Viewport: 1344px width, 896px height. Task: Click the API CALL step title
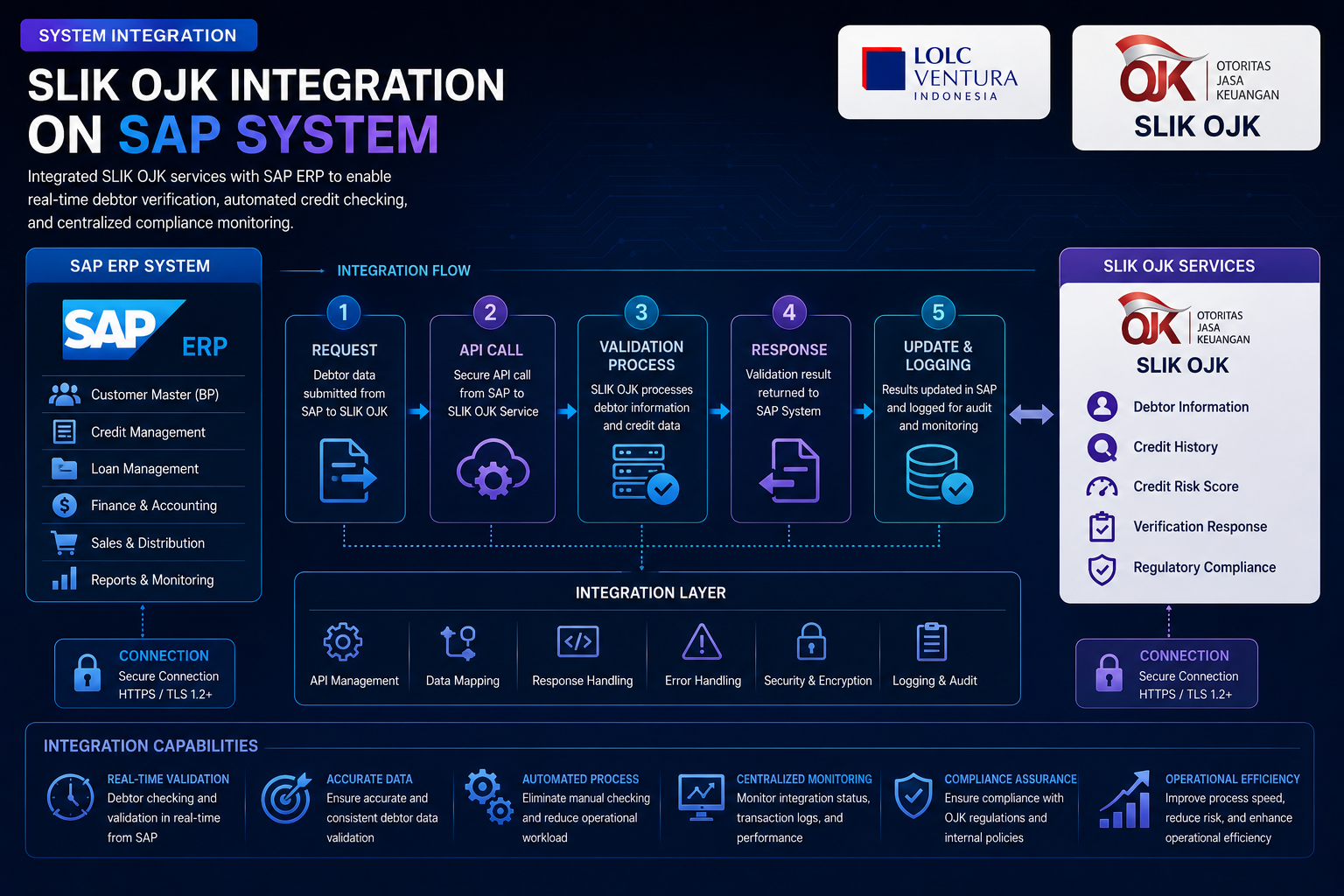(492, 350)
